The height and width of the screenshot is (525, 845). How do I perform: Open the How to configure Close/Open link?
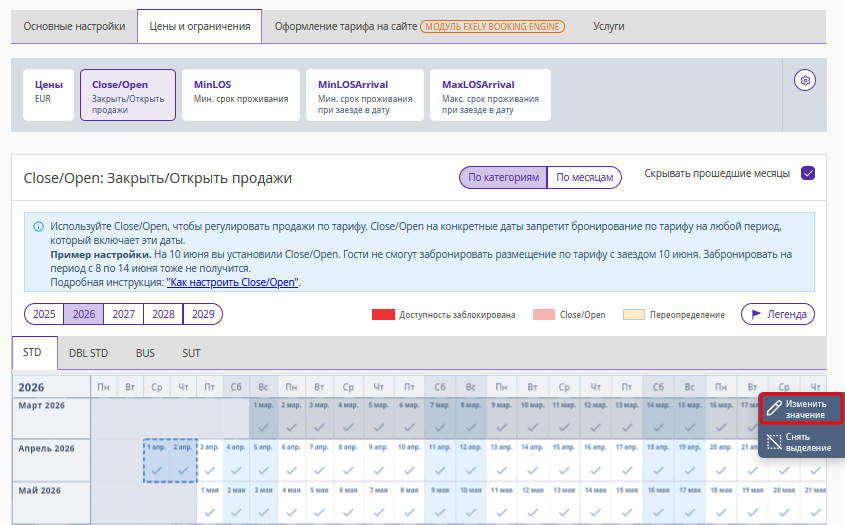coord(232,283)
